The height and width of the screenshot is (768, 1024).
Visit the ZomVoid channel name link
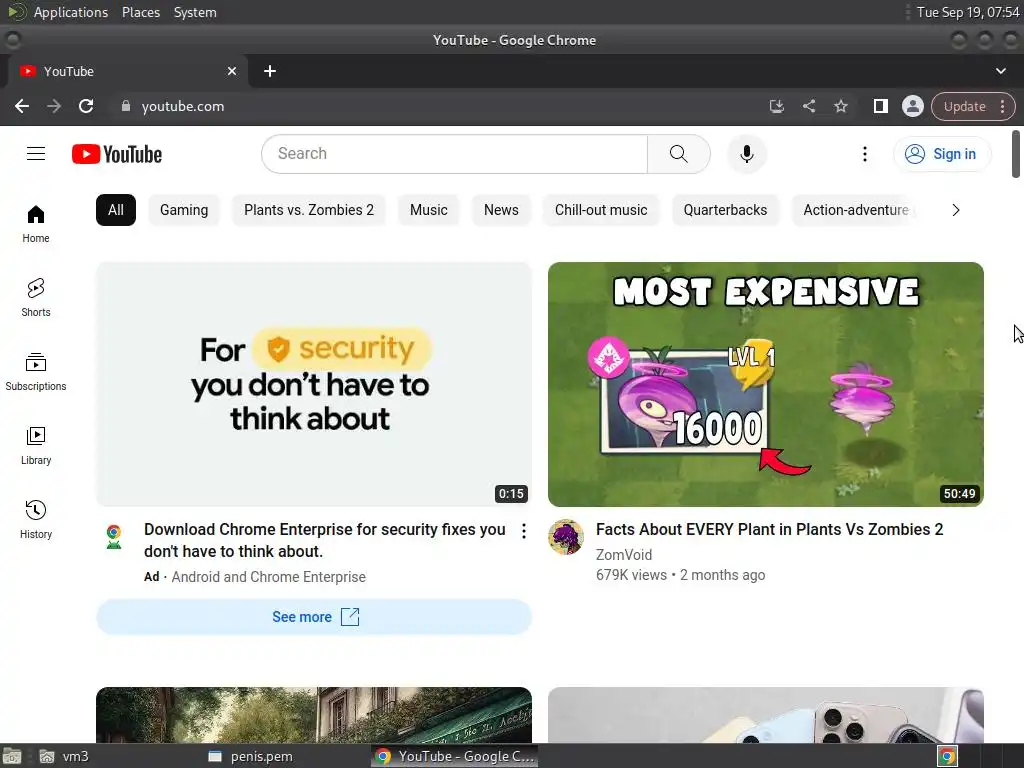pos(624,554)
